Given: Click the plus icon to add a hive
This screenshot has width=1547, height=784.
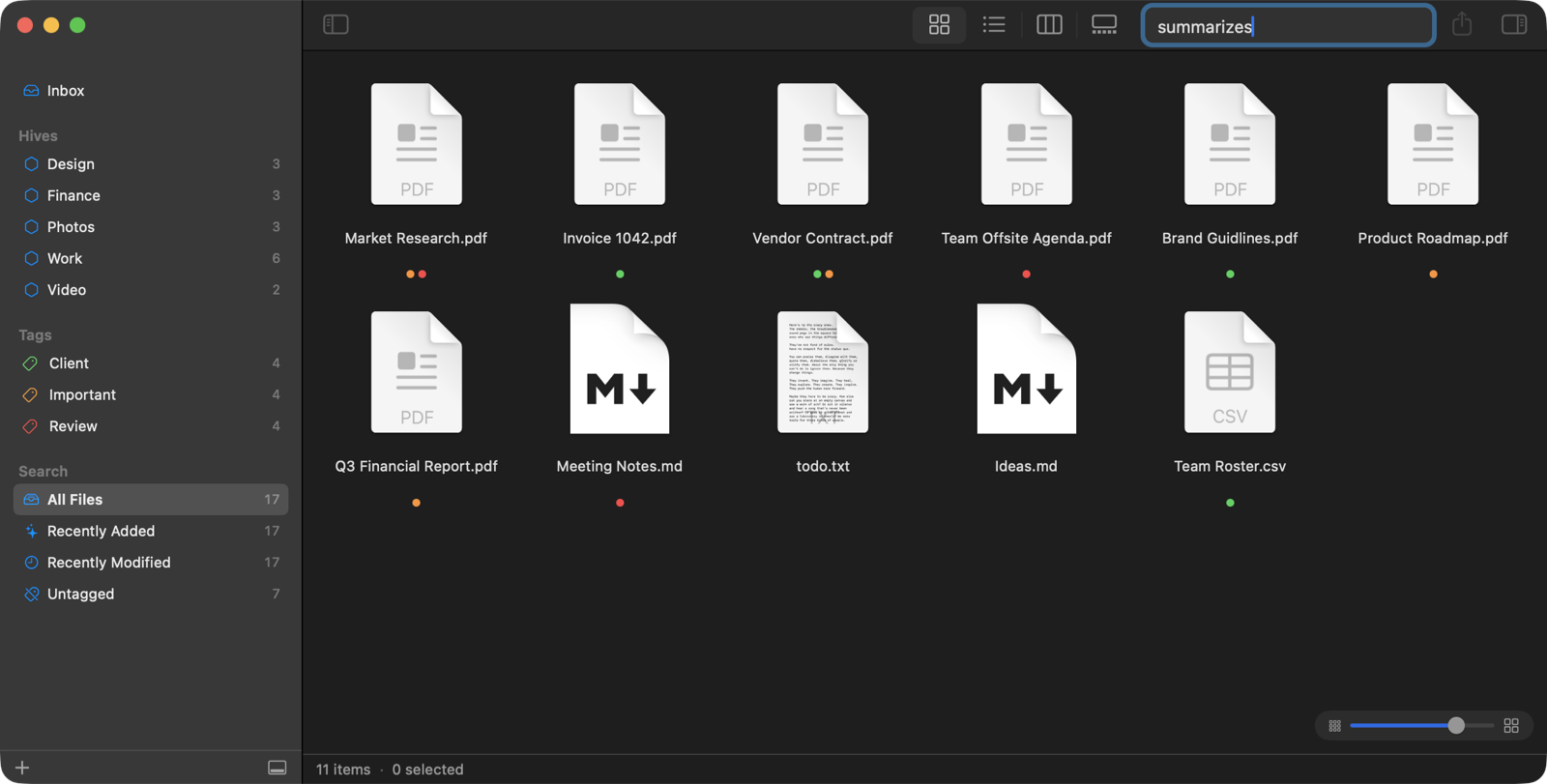Looking at the screenshot, I should click(22, 768).
